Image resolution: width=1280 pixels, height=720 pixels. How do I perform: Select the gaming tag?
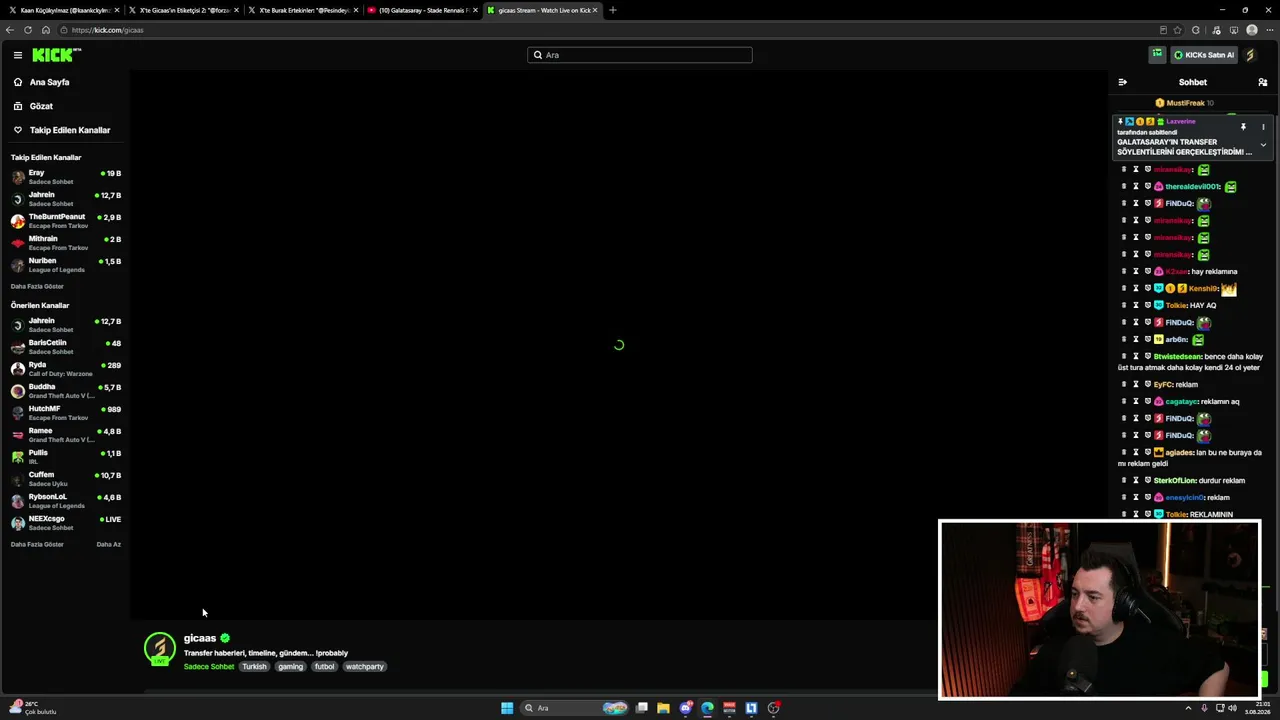coord(290,667)
